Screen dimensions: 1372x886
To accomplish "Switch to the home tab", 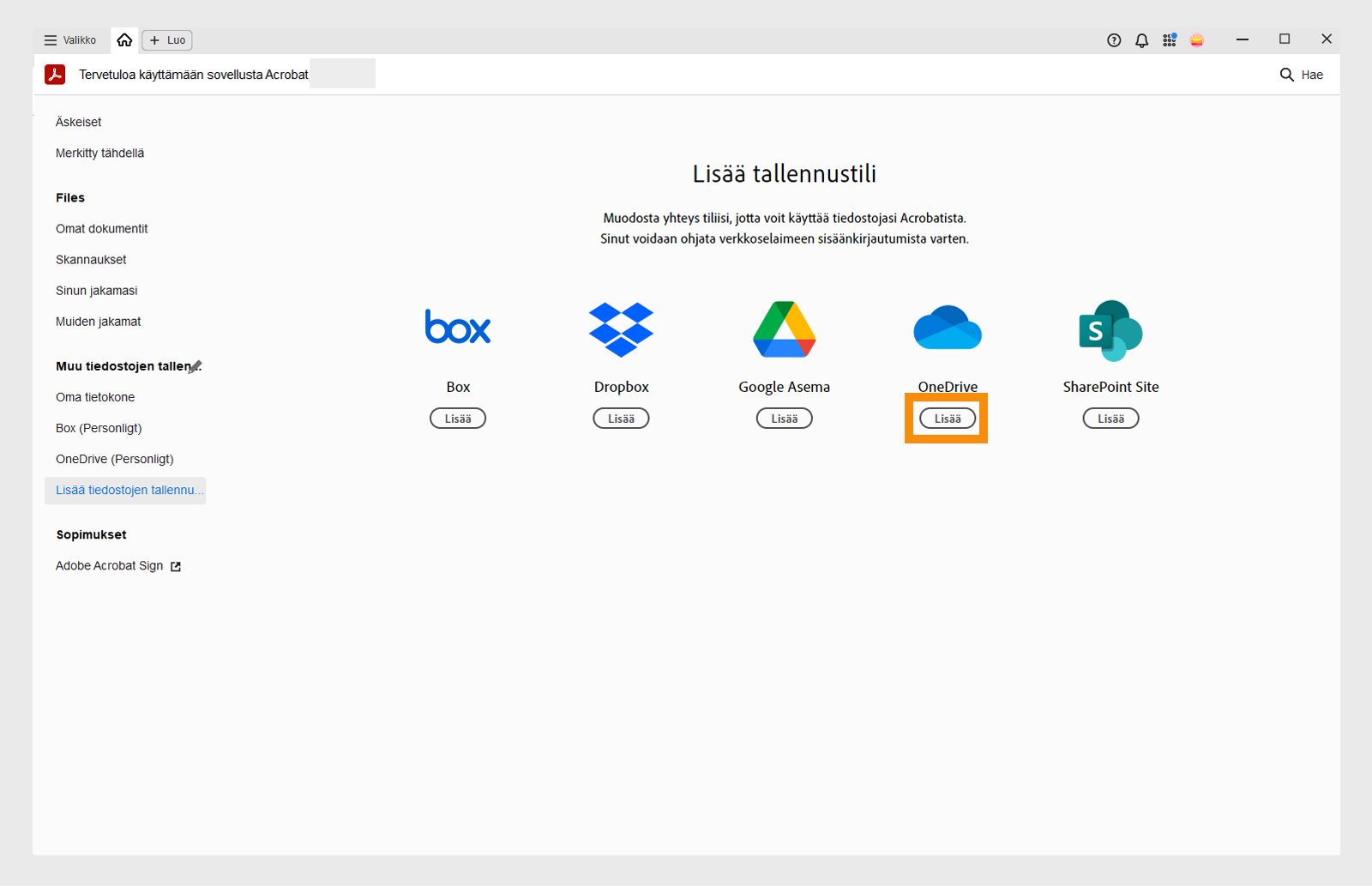I will click(124, 39).
